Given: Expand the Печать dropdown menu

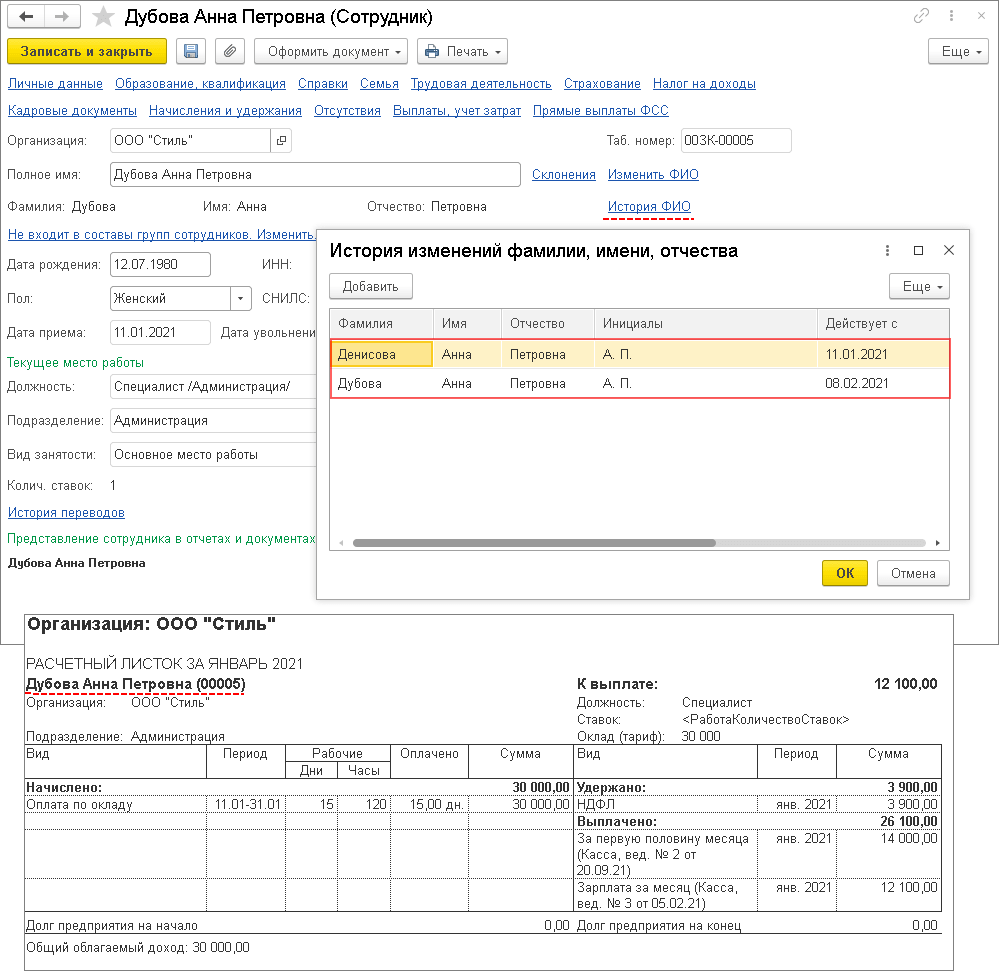Looking at the screenshot, I should tap(462, 51).
